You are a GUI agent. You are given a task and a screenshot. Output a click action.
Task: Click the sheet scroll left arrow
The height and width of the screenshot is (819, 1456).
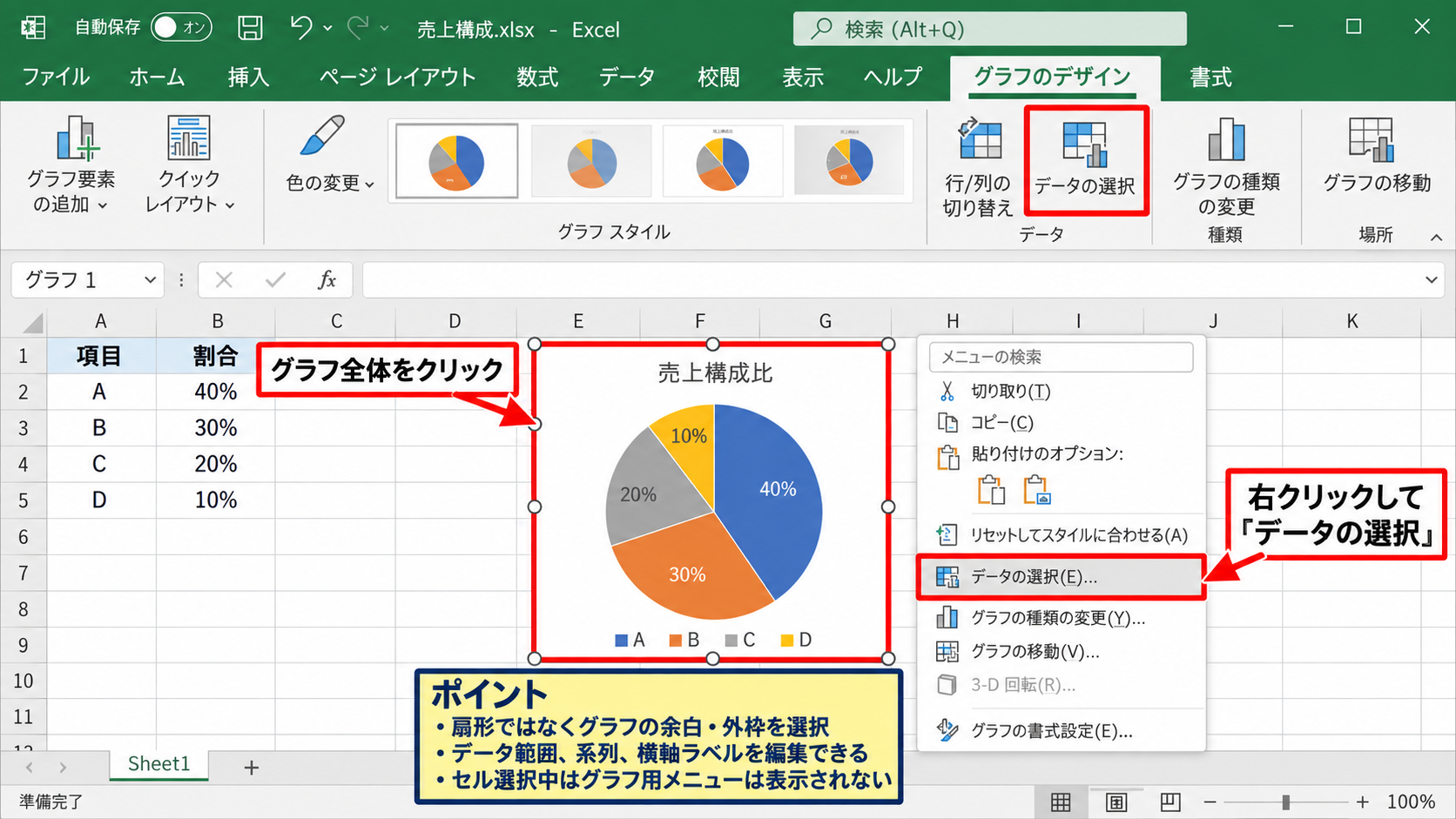(30, 768)
